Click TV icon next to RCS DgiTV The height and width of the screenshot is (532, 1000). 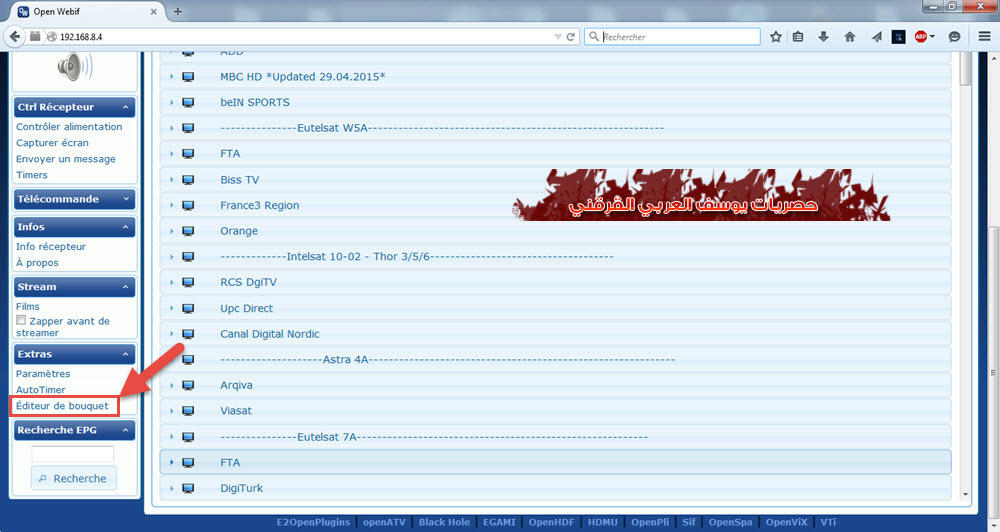tap(188, 283)
